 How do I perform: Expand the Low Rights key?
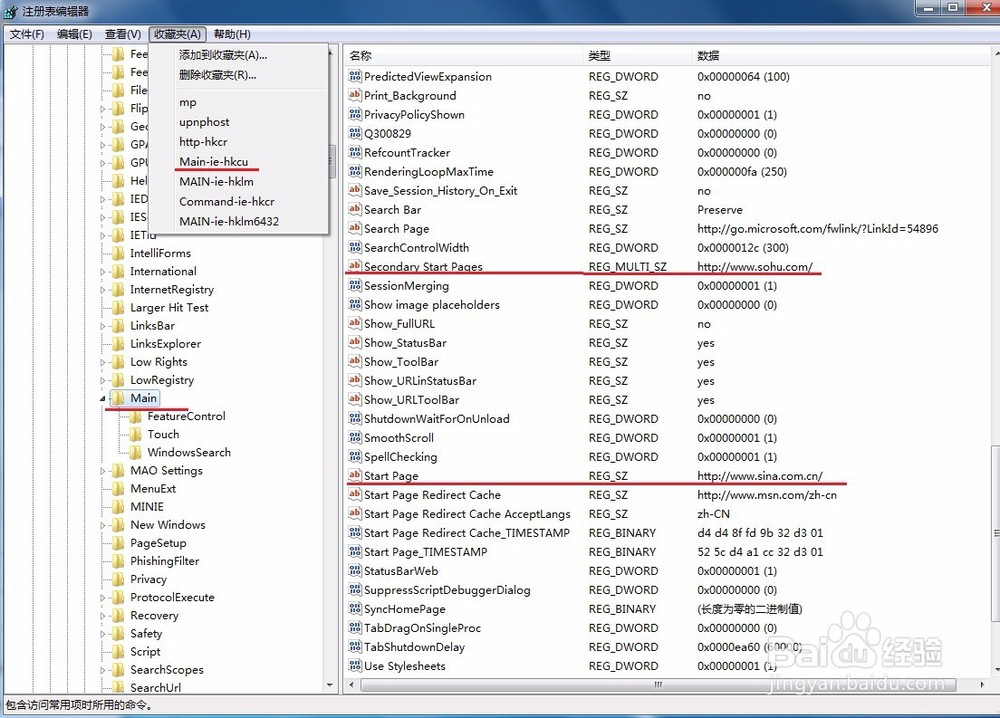tap(103, 362)
